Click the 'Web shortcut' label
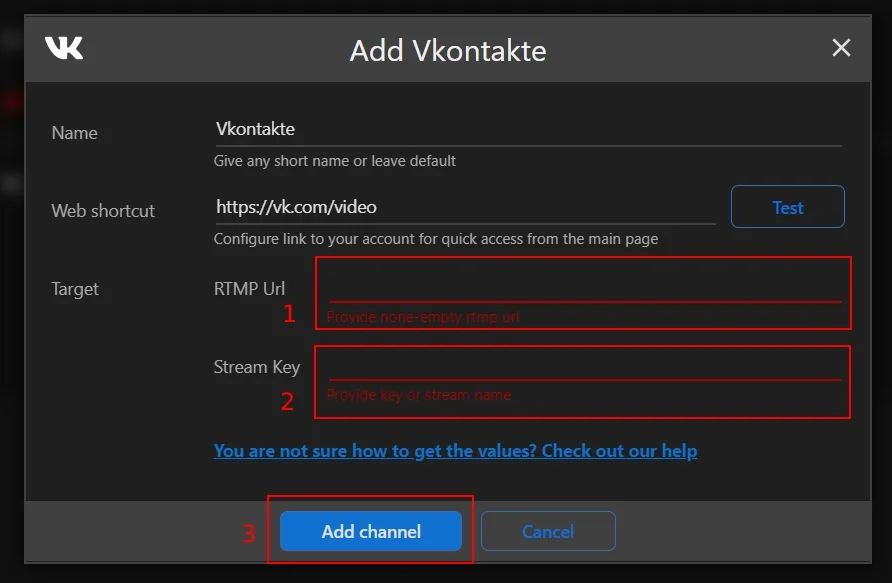Screen dimensions: 892x583 103,211
